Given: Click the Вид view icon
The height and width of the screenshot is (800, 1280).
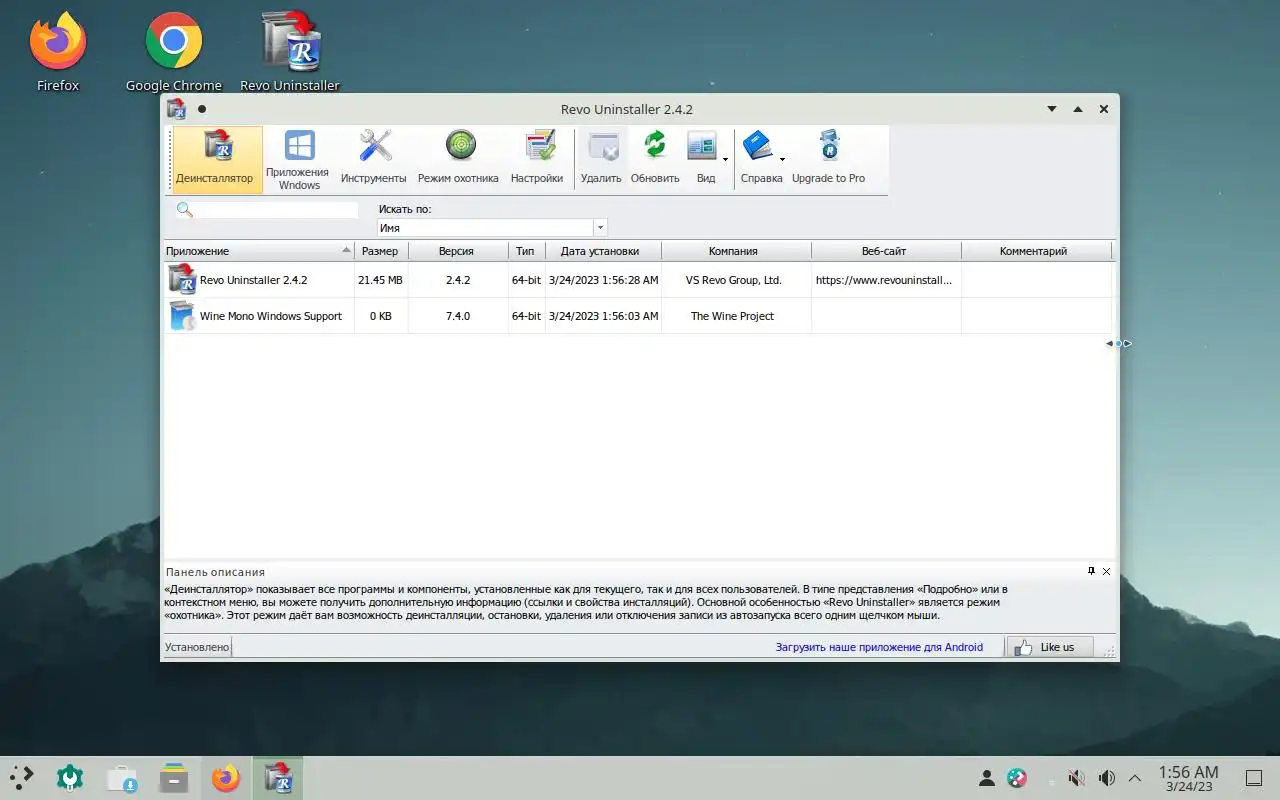Looking at the screenshot, I should [x=703, y=159].
